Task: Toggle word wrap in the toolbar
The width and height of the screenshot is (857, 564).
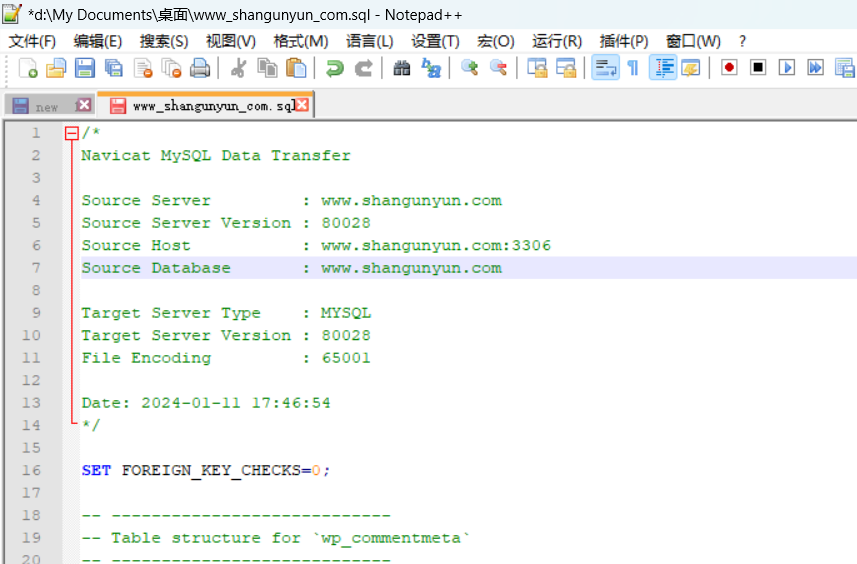Action: click(x=604, y=68)
